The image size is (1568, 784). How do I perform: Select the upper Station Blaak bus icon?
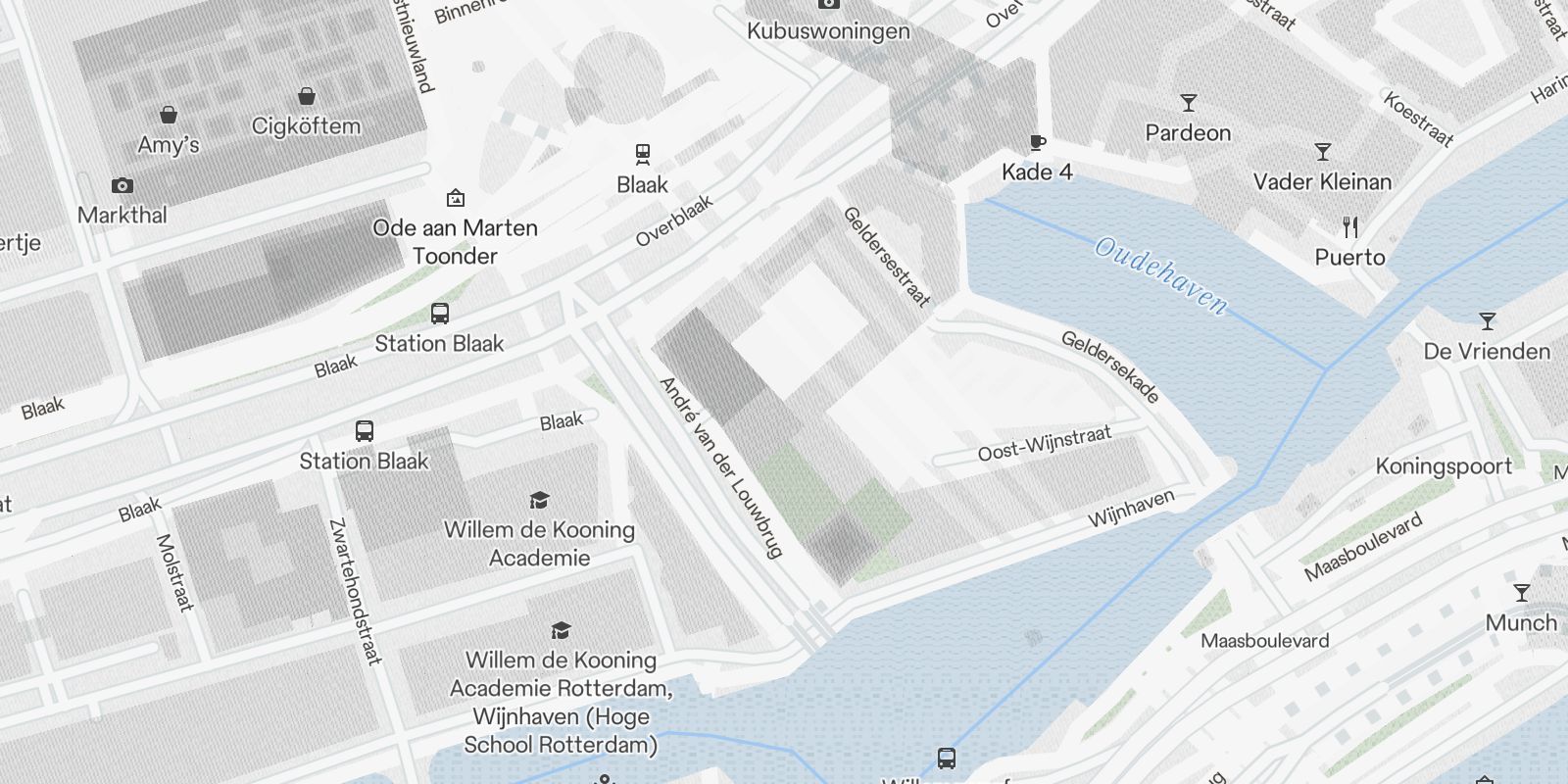[x=440, y=314]
